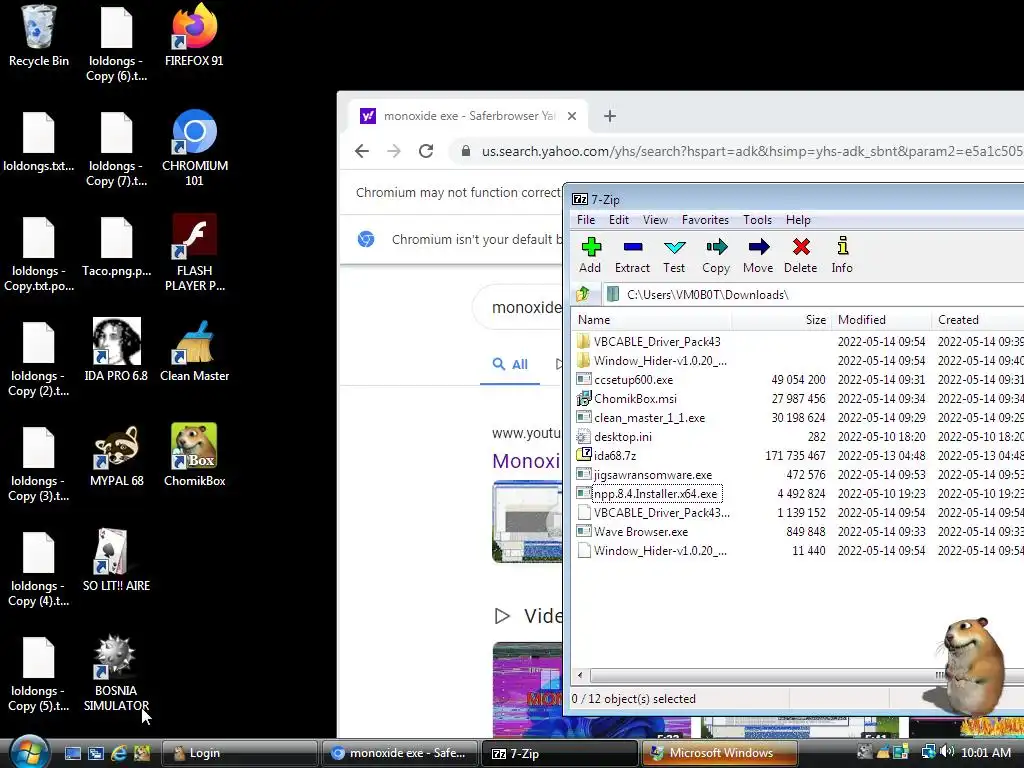1024x768 pixels.
Task: Click the hamster desktop mascot
Action: pos(970,666)
